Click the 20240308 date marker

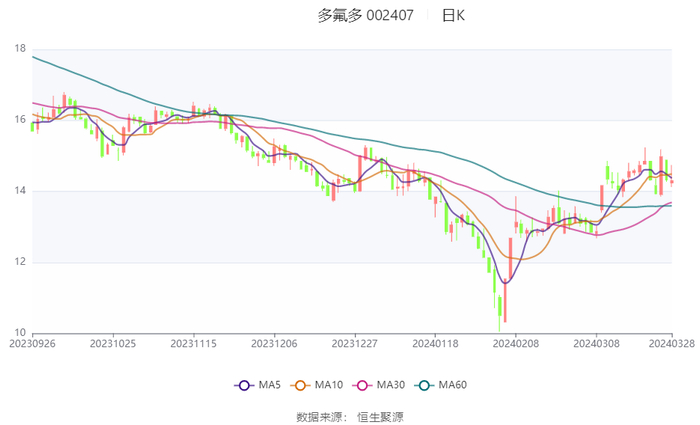coord(597,343)
